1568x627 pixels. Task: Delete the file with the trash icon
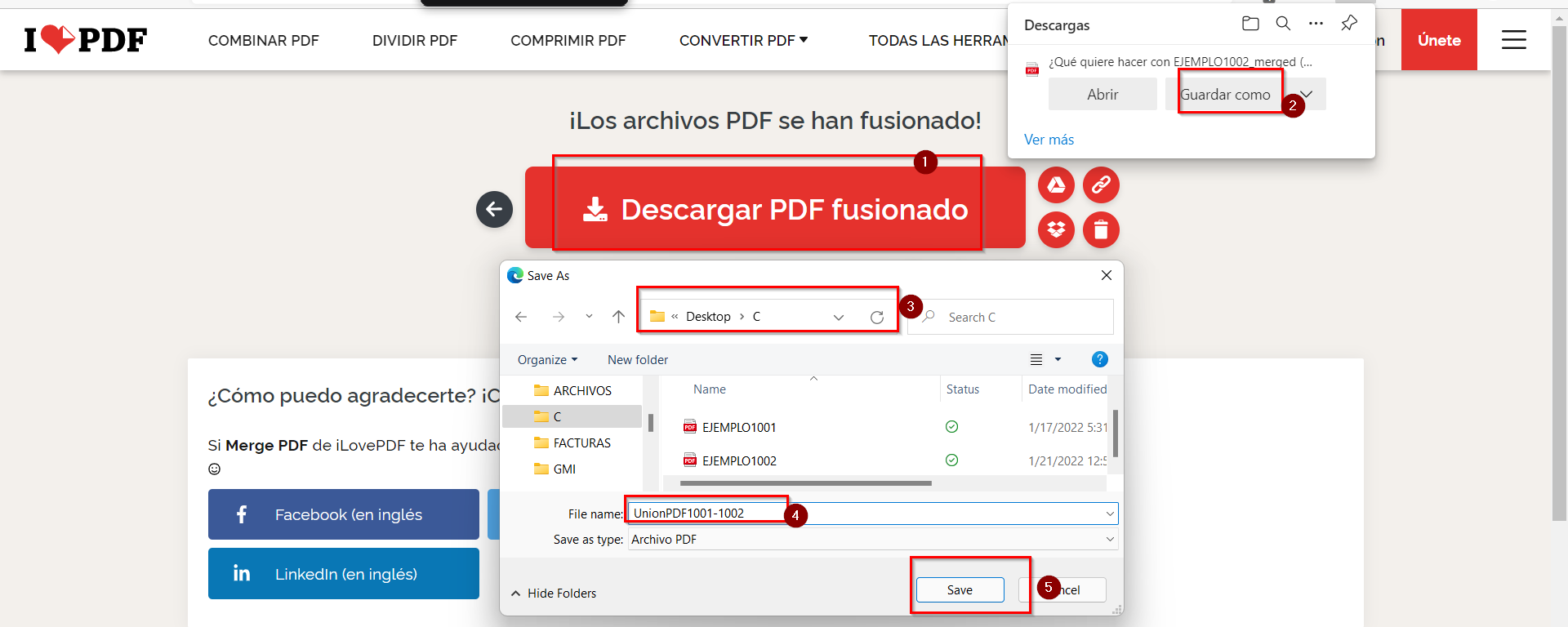1101,229
